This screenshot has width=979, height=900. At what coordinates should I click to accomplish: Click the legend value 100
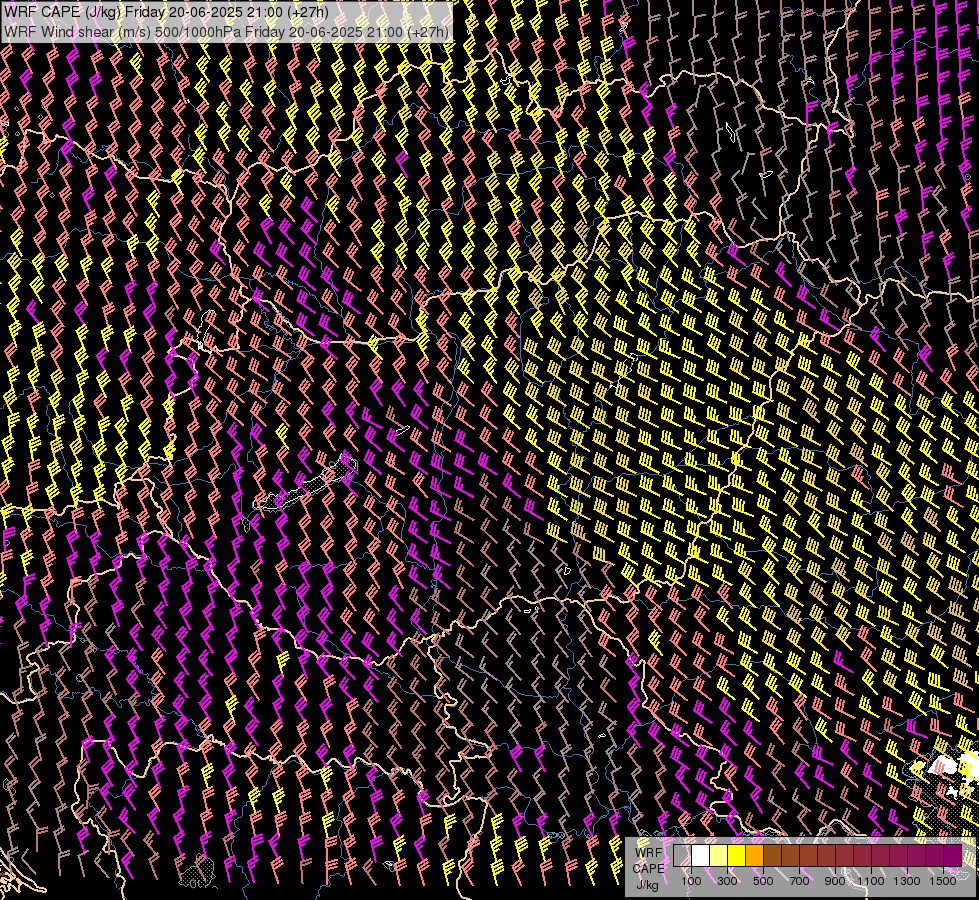coord(691,881)
